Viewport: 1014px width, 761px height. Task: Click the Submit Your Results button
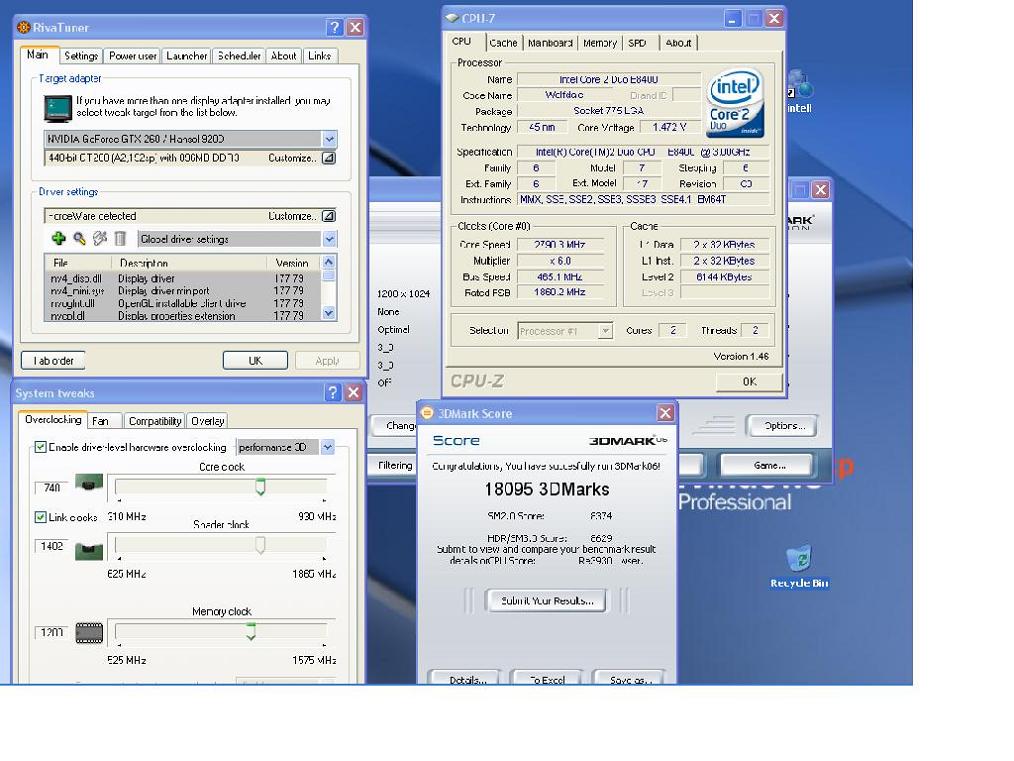[547, 600]
